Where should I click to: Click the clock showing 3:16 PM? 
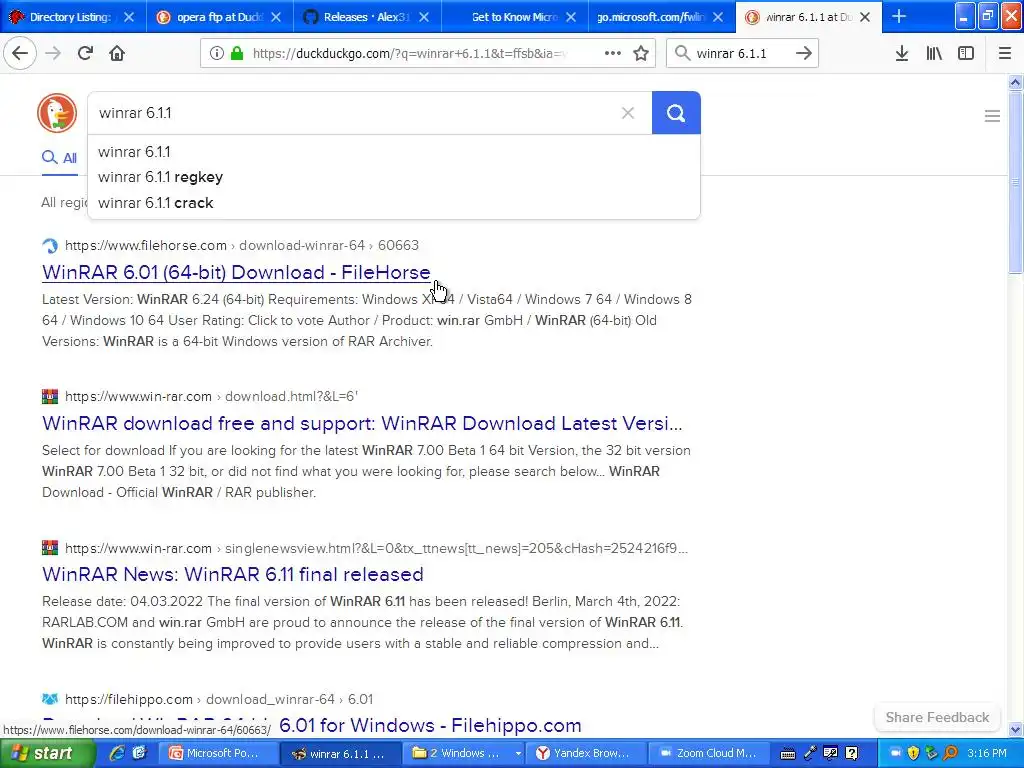point(987,754)
